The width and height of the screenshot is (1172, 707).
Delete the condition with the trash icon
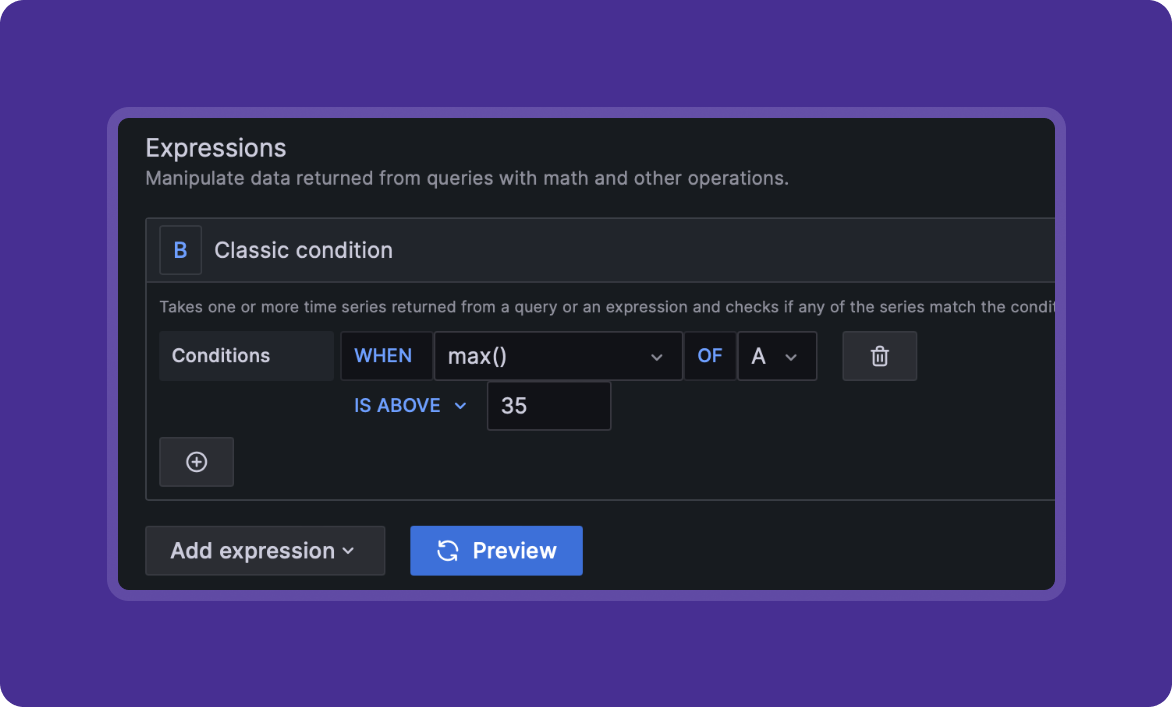point(879,356)
